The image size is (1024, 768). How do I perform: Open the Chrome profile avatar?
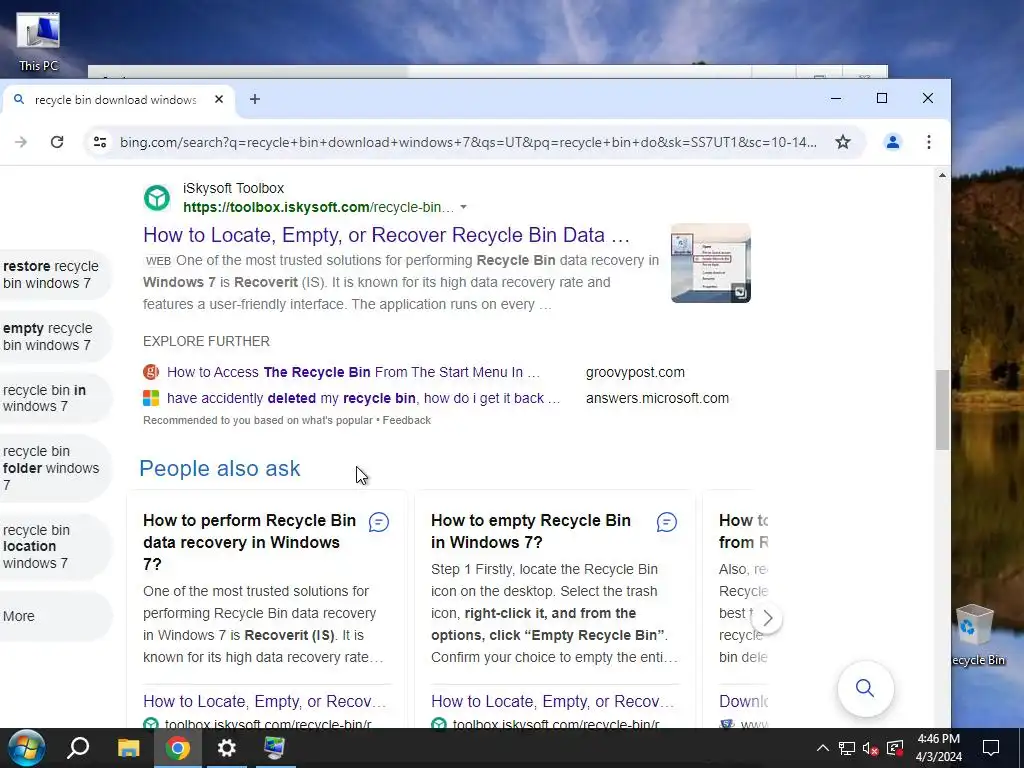pyautogui.click(x=893, y=142)
